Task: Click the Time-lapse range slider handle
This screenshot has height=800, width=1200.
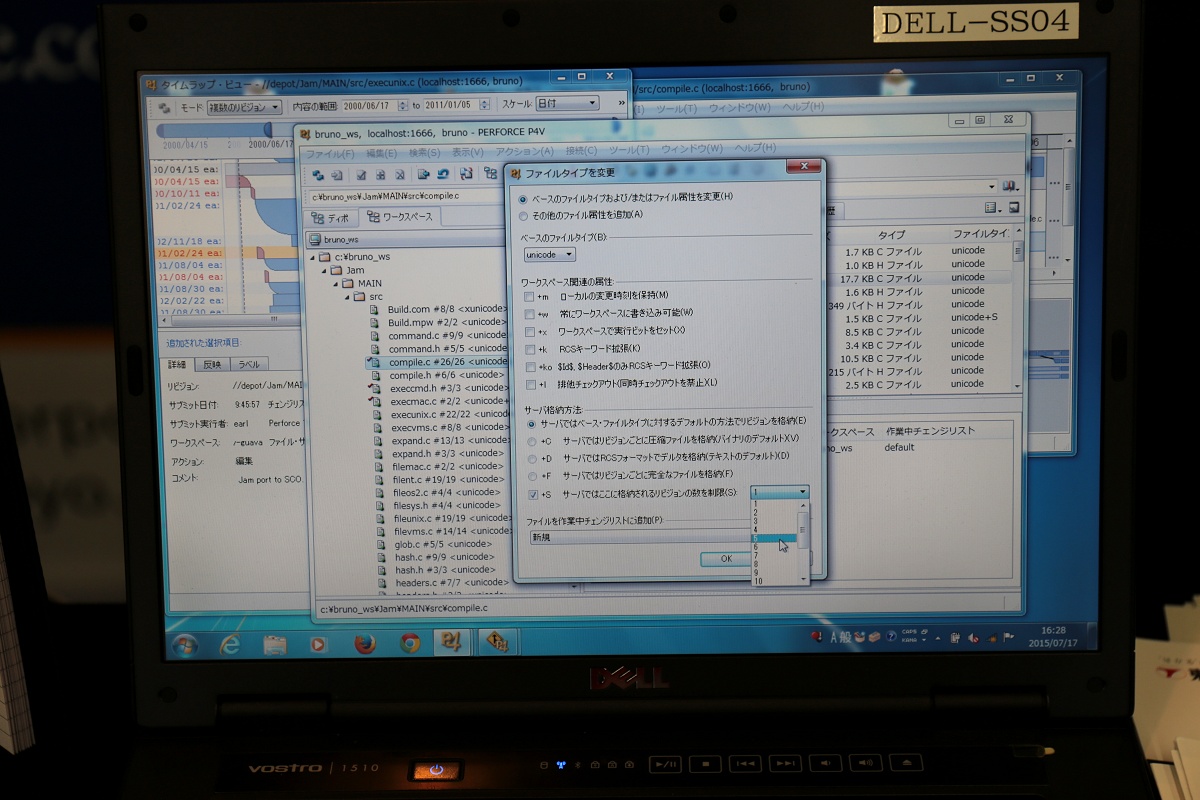Action: 267,130
